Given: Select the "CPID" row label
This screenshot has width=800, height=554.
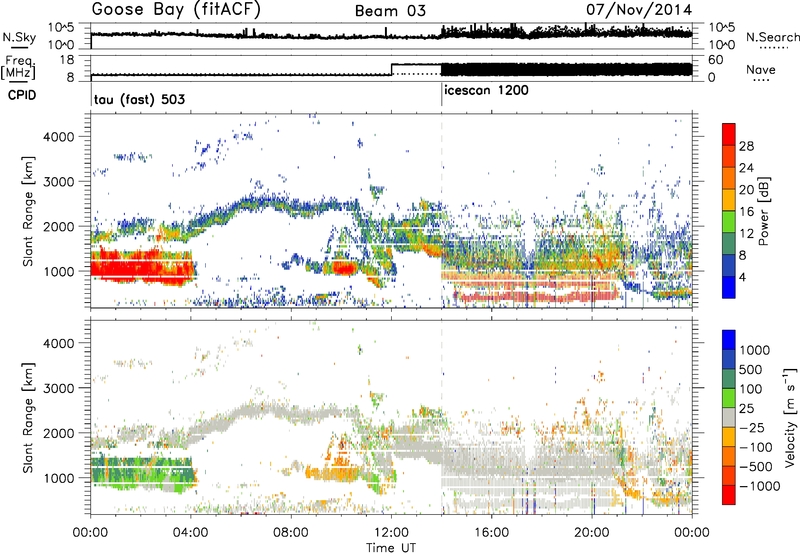Looking at the screenshot, I should (22, 95).
